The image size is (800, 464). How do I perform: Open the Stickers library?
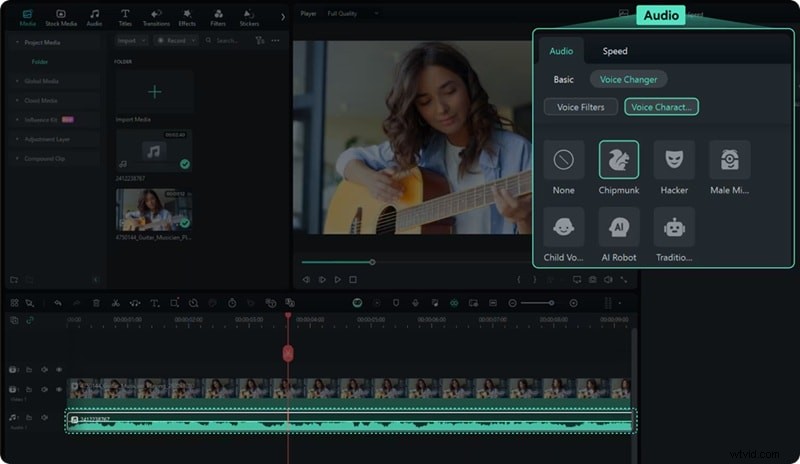(x=250, y=16)
